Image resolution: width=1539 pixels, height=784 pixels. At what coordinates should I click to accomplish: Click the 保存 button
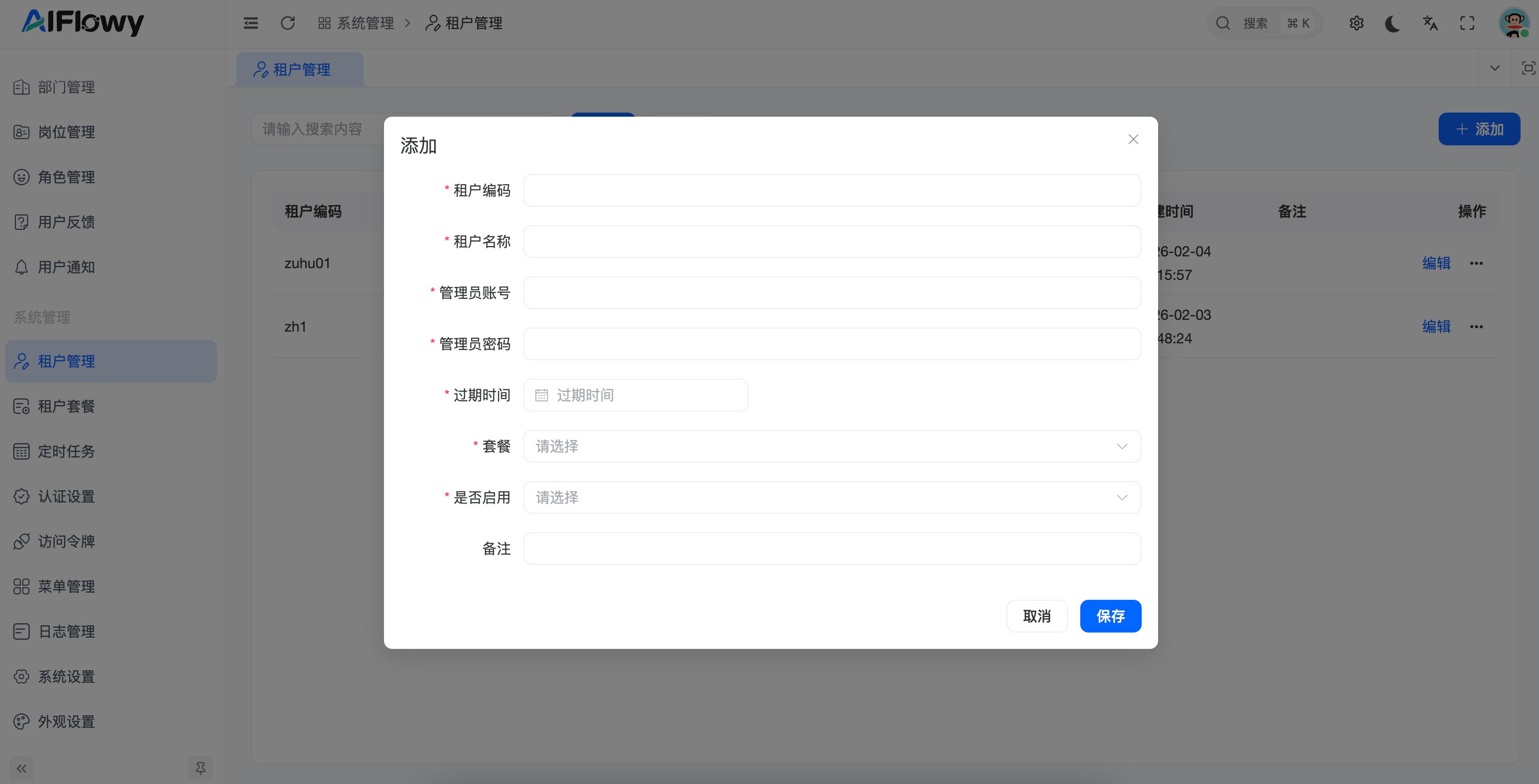click(x=1110, y=616)
